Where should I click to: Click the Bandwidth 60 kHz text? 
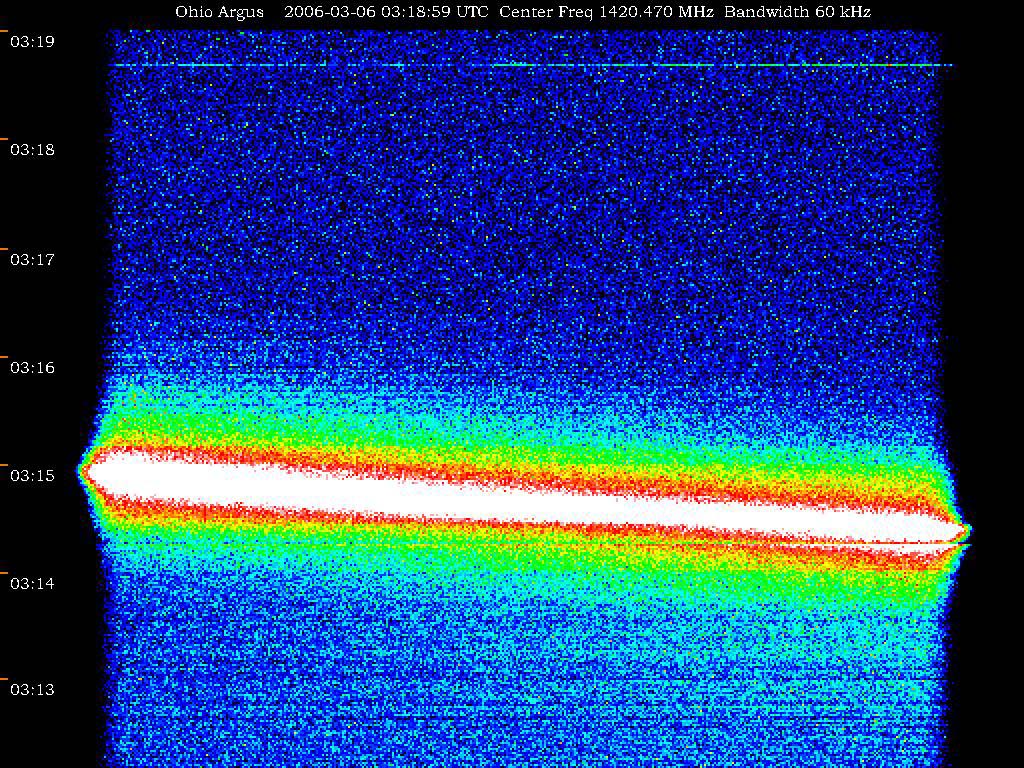point(797,12)
